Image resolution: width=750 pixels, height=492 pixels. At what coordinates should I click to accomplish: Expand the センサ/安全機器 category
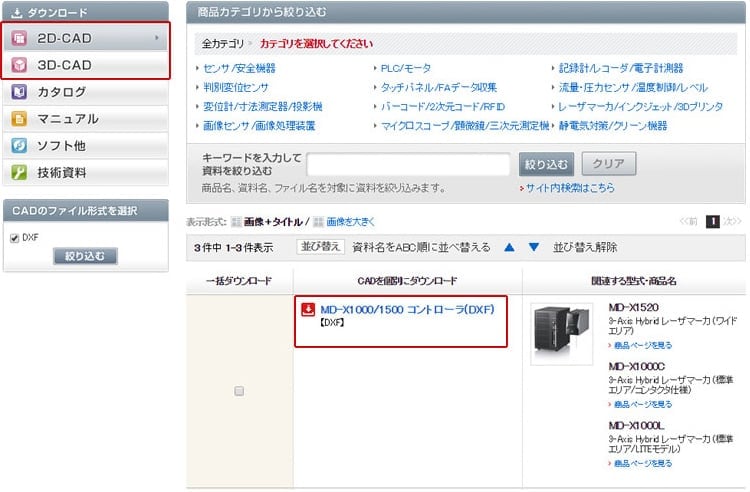[238, 68]
